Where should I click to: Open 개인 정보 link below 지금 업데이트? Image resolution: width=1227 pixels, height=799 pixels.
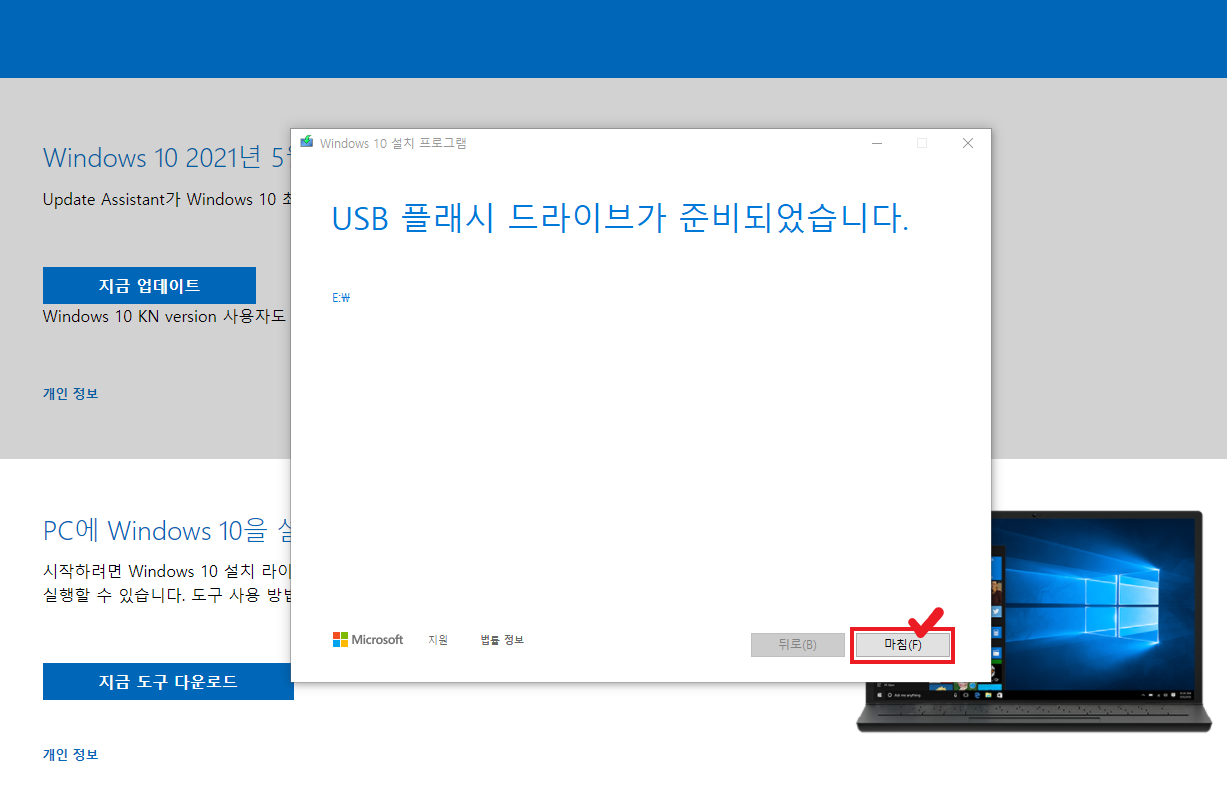[70, 393]
